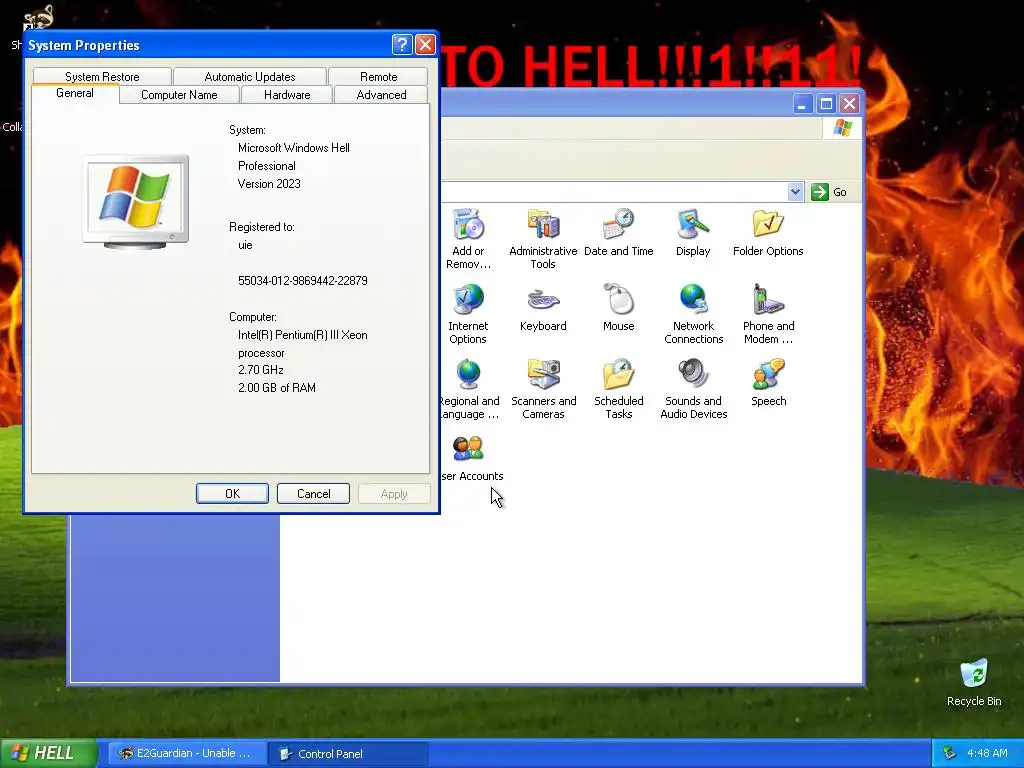1024x768 pixels.
Task: Click the taskbar clock showing 4:48 AM
Action: click(x=987, y=753)
